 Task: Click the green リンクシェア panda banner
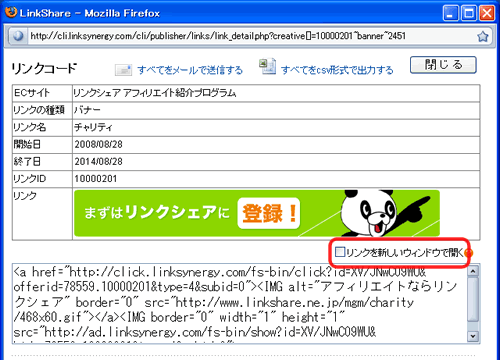(257, 213)
